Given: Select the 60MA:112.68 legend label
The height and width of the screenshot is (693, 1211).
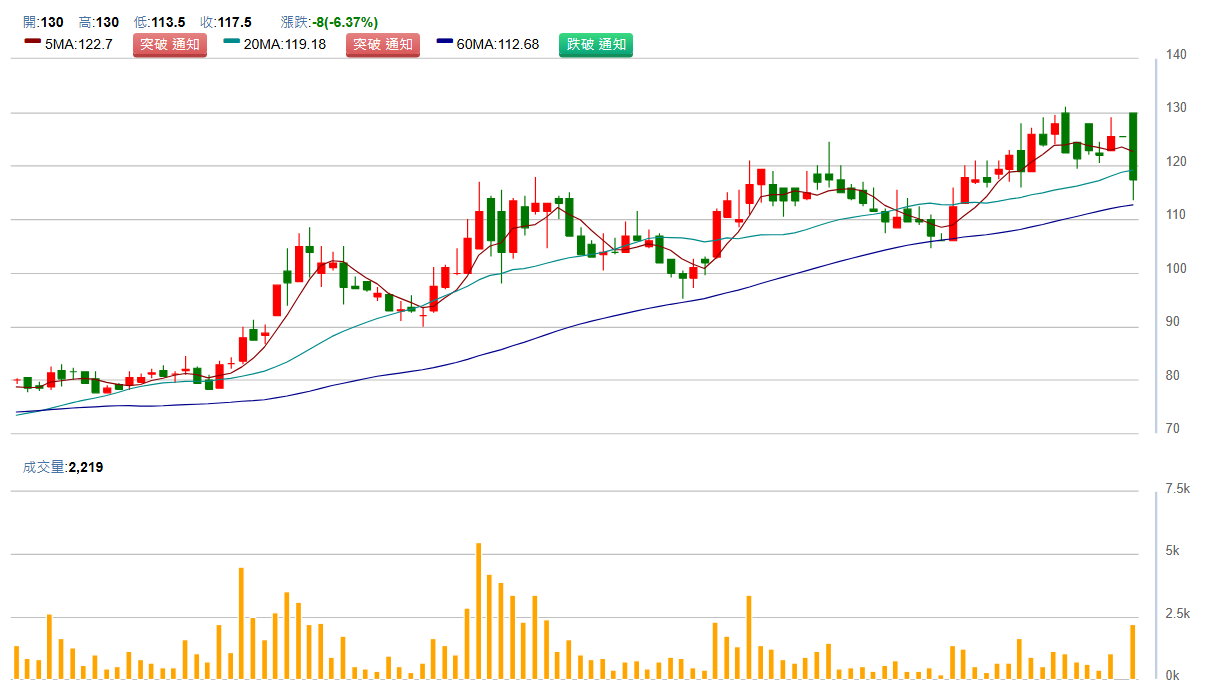Looking at the screenshot, I should tap(497, 44).
